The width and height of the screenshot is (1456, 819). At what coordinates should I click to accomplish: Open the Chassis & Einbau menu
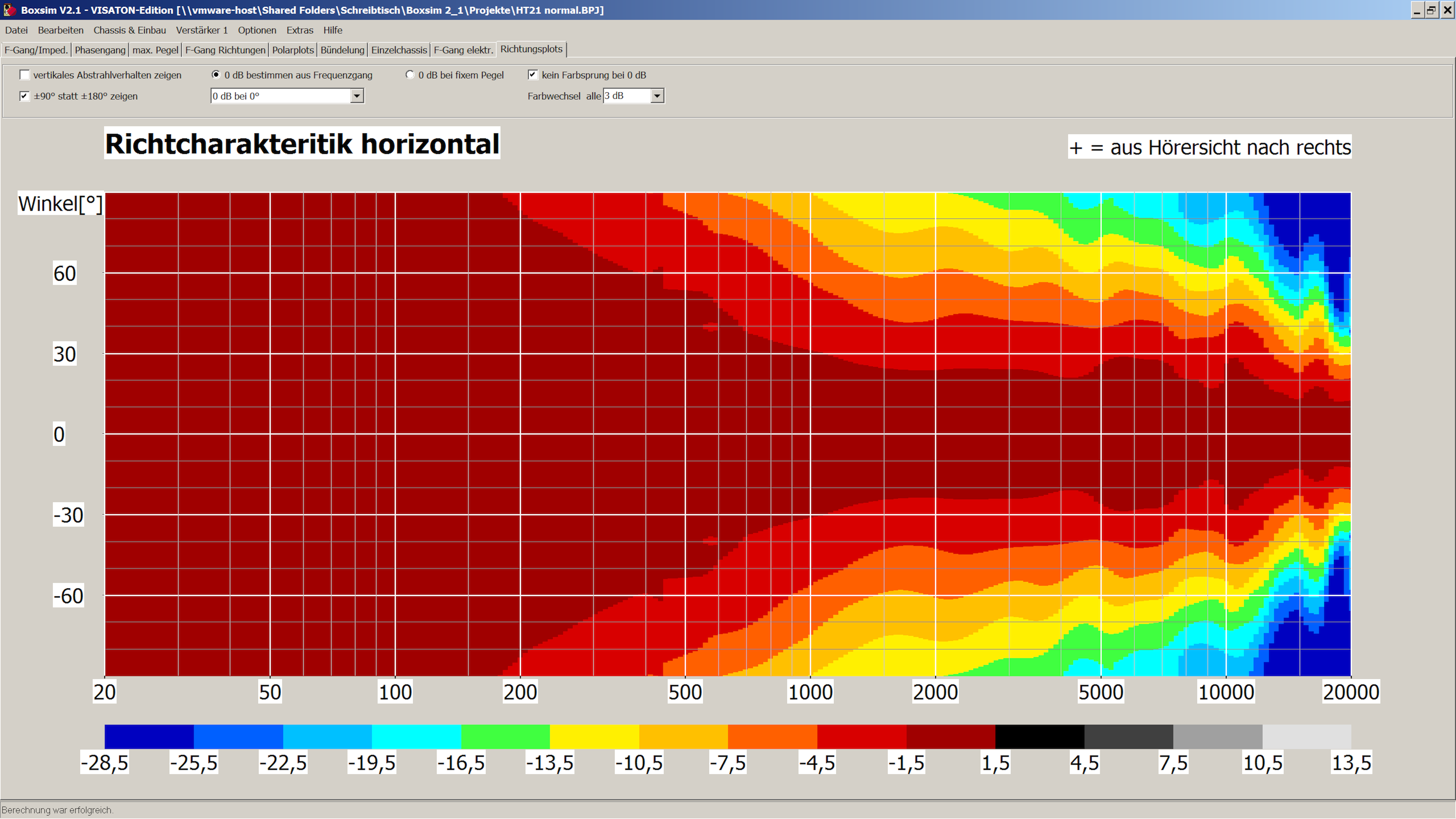[130, 30]
